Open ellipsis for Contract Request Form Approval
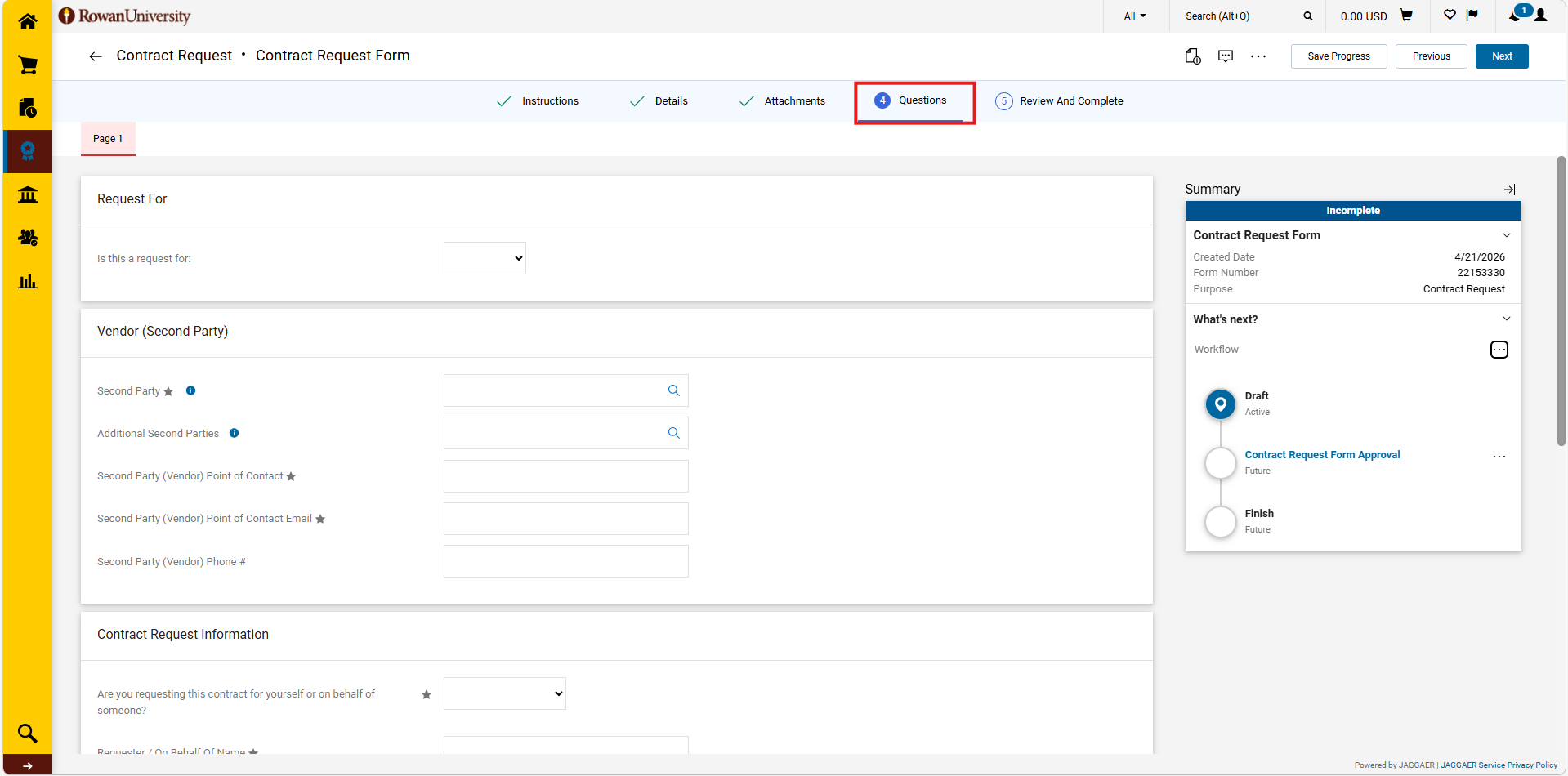Image resolution: width=1568 pixels, height=776 pixels. point(1499,457)
